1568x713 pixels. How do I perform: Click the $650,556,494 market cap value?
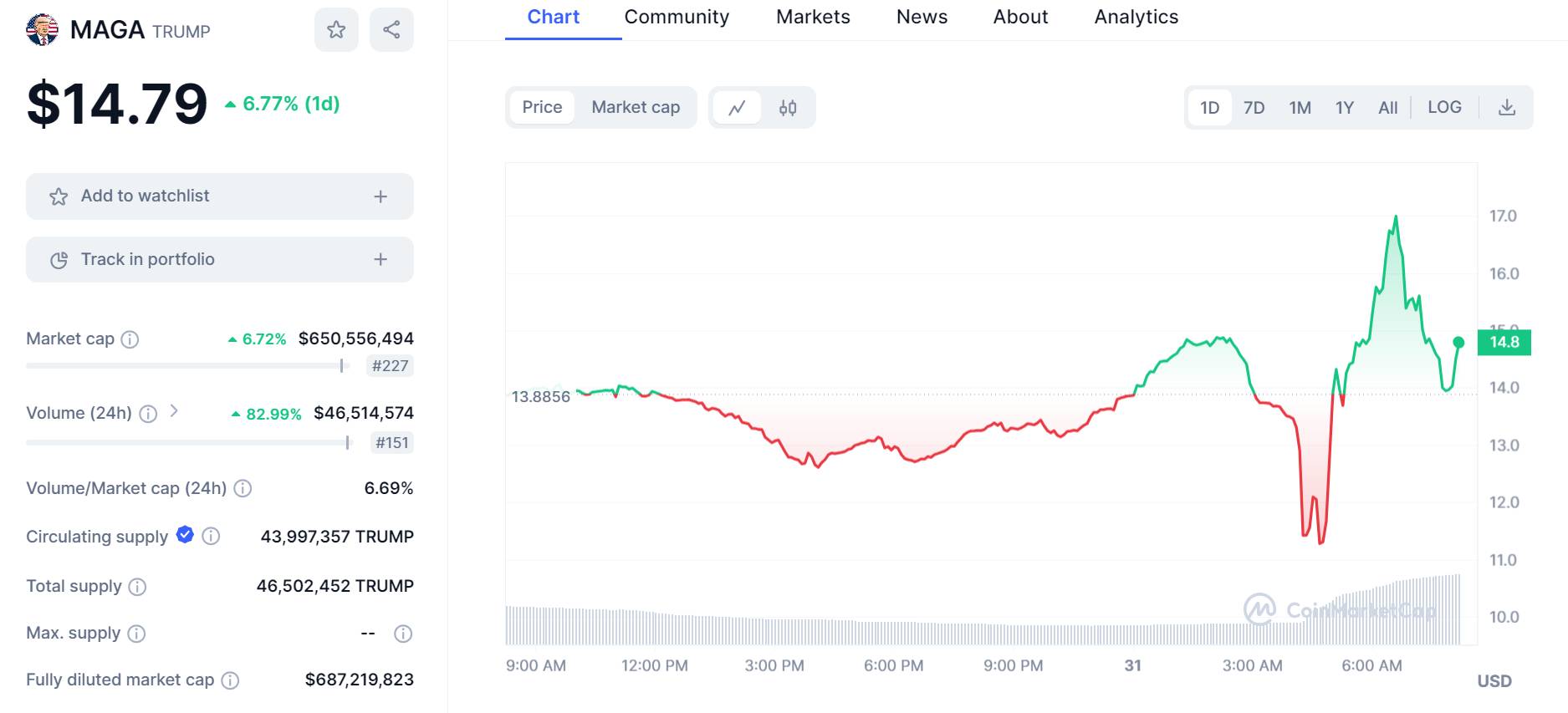(x=356, y=339)
